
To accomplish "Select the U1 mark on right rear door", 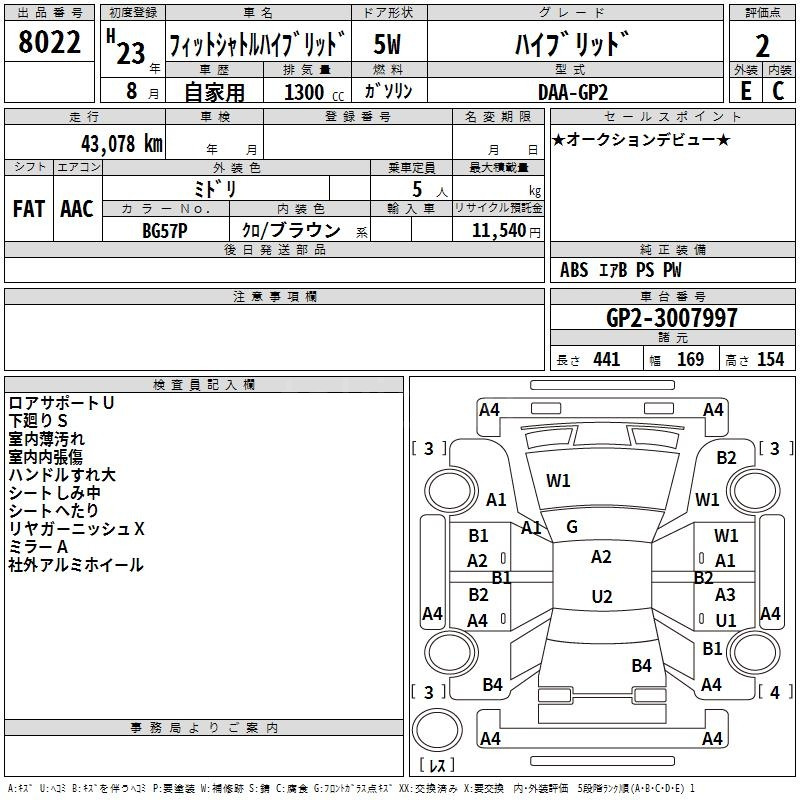I will point(726,620).
